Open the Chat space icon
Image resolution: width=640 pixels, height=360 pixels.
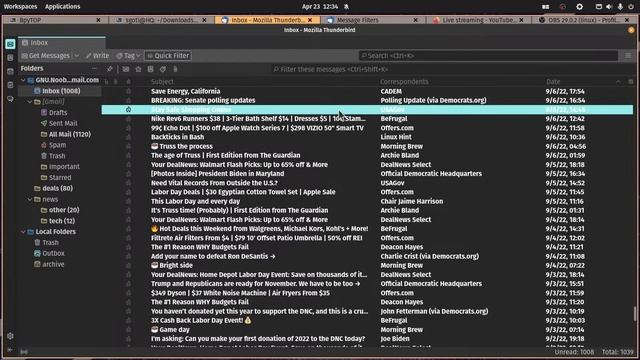[10, 99]
